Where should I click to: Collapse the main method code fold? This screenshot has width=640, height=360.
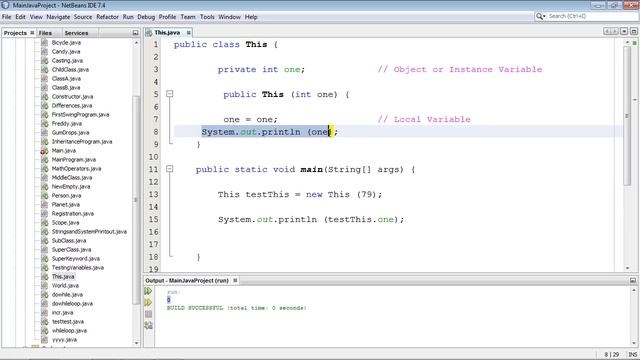click(169, 169)
